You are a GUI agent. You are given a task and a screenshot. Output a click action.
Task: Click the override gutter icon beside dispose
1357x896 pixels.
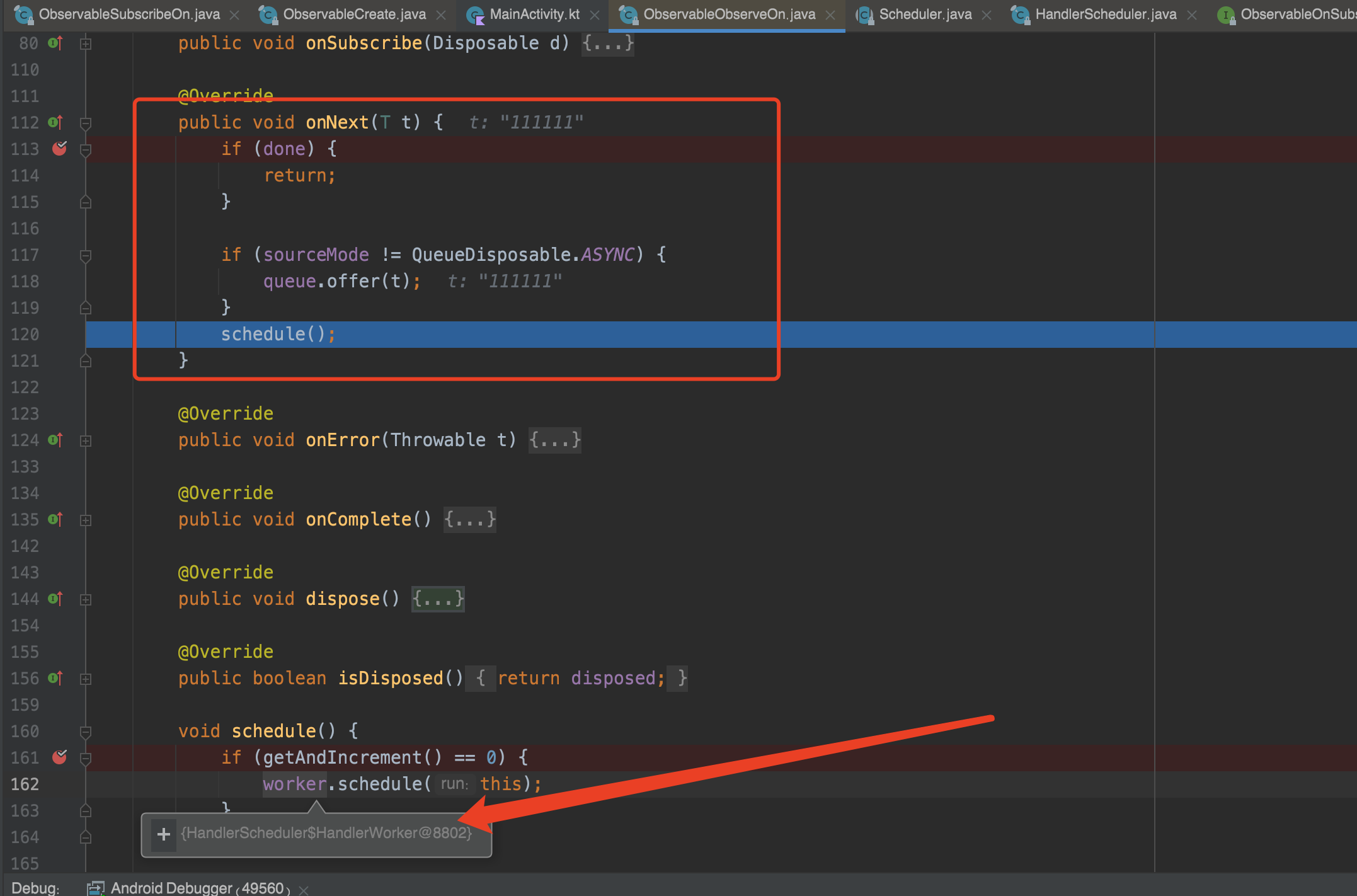[55, 599]
